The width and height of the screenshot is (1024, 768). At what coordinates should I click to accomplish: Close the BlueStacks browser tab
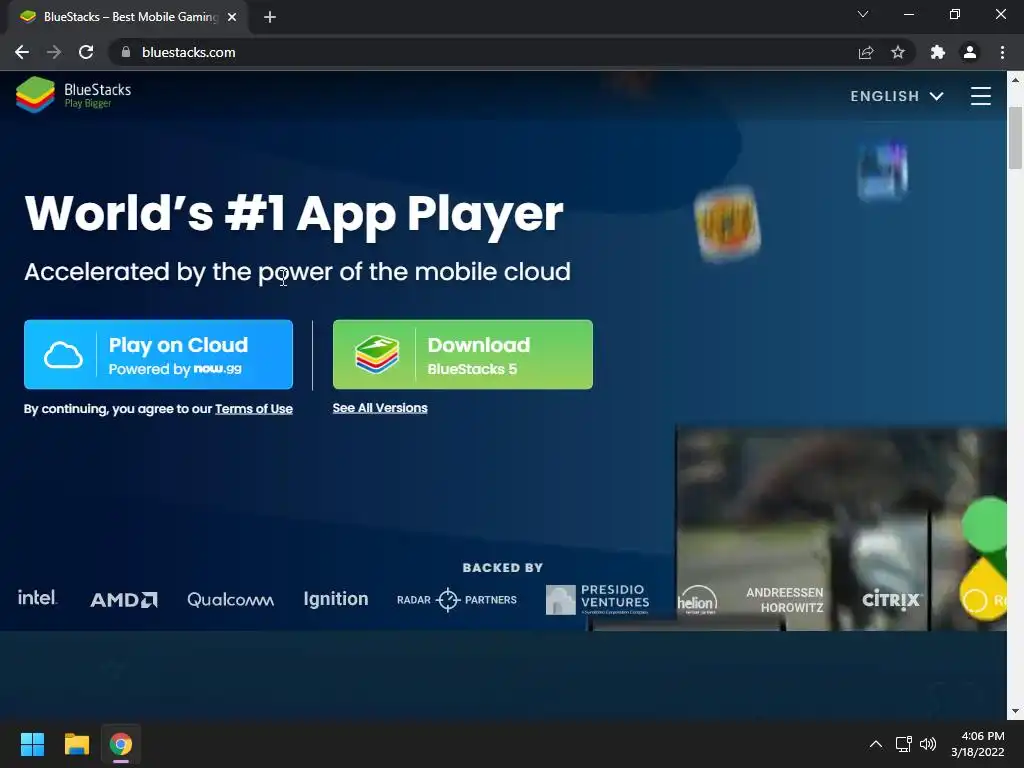click(232, 17)
